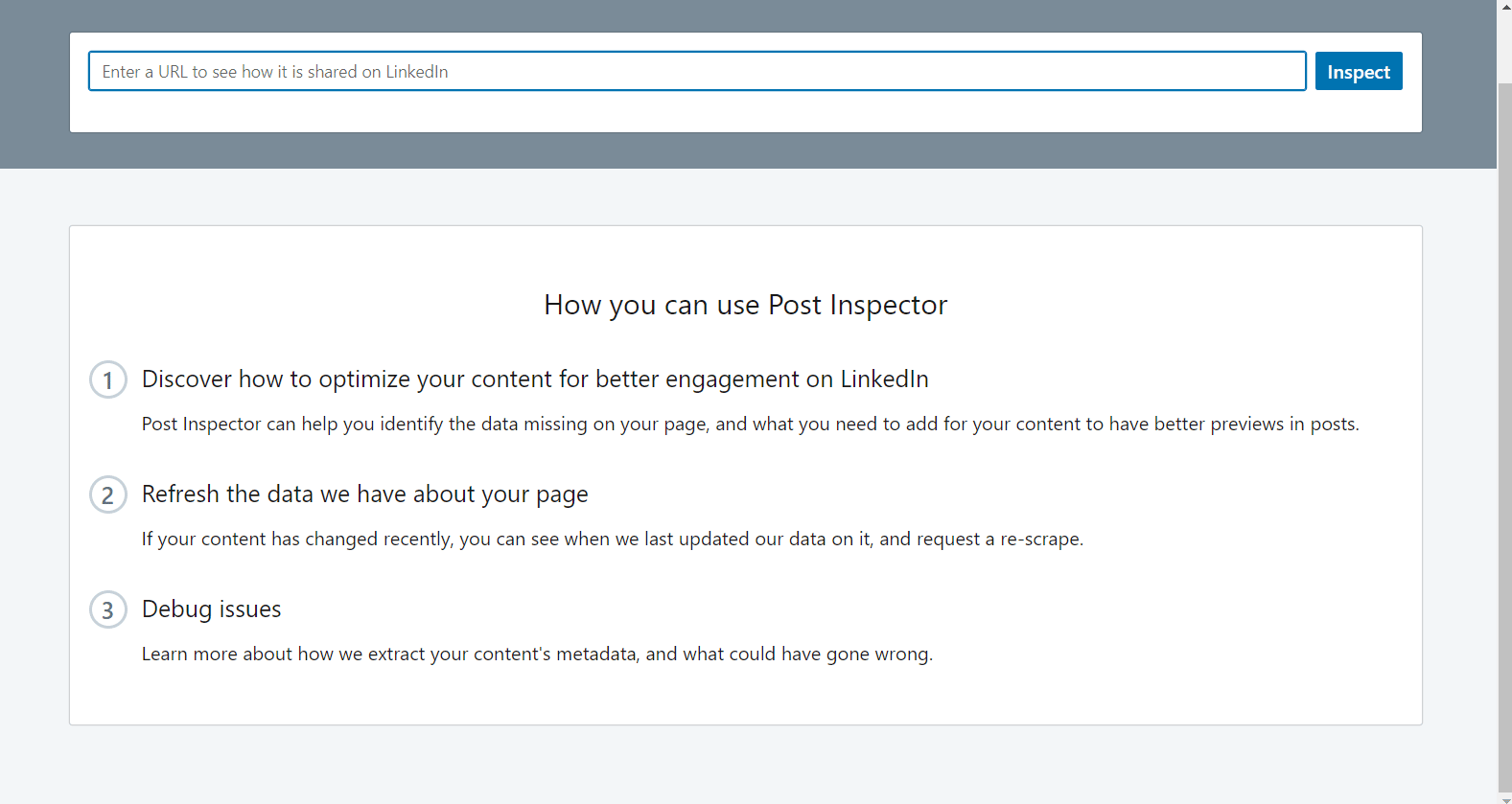The width and height of the screenshot is (1512, 804).
Task: Click the Discover how to optimize heading
Action: (534, 379)
